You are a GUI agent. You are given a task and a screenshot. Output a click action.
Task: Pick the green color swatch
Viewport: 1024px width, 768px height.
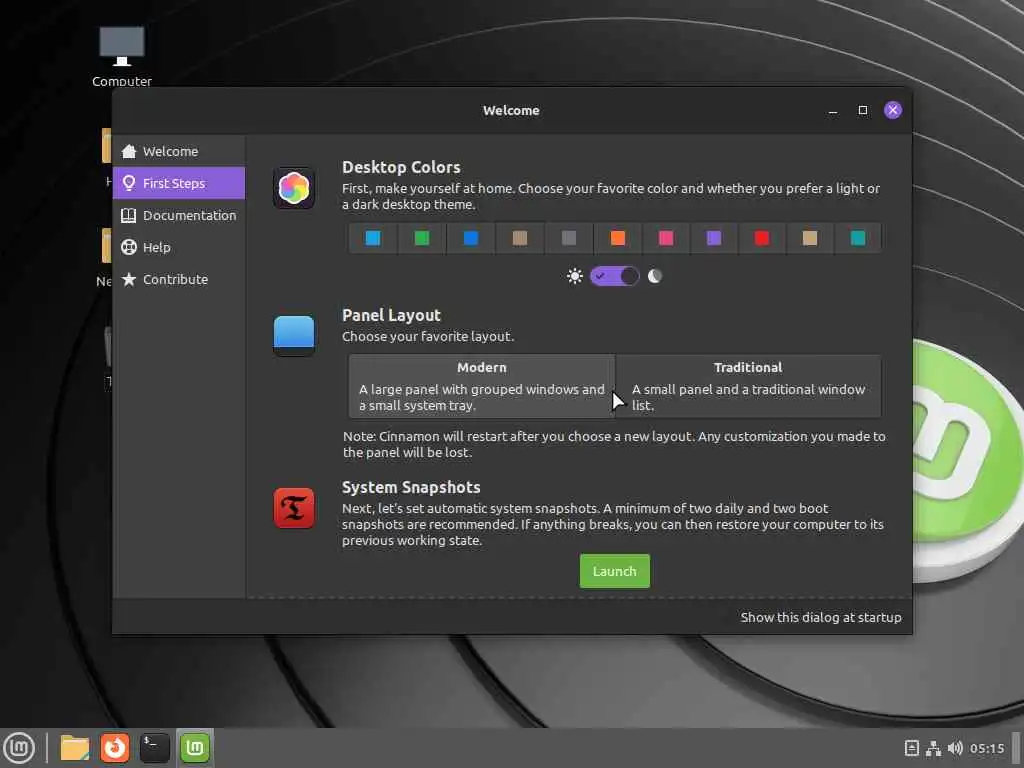click(422, 238)
